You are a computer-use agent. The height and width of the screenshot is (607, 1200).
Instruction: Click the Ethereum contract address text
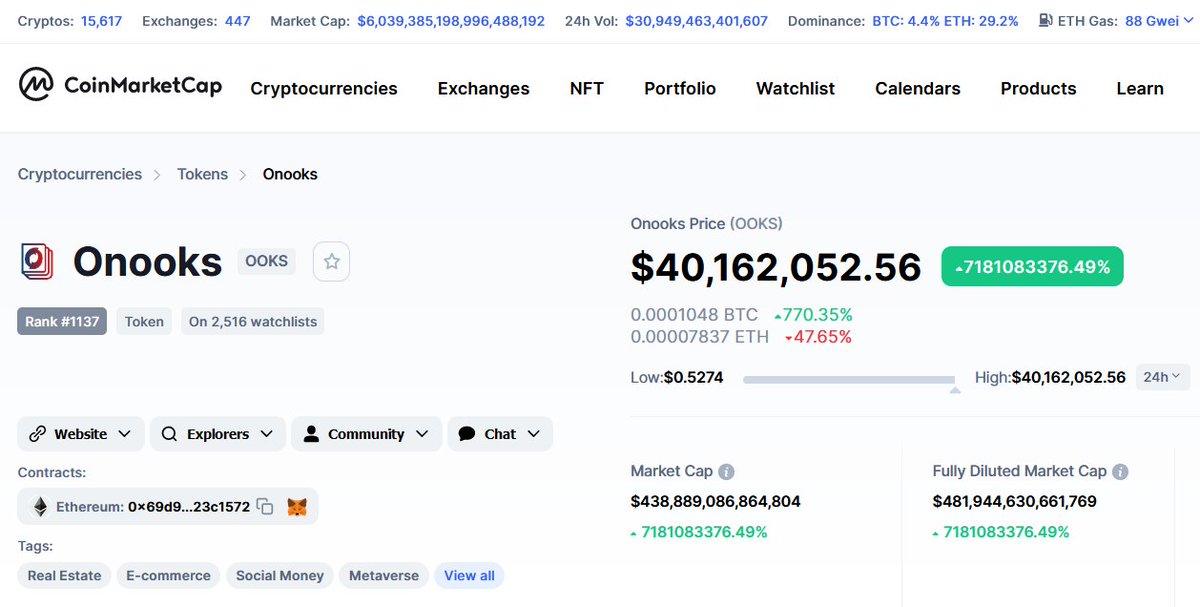point(189,507)
